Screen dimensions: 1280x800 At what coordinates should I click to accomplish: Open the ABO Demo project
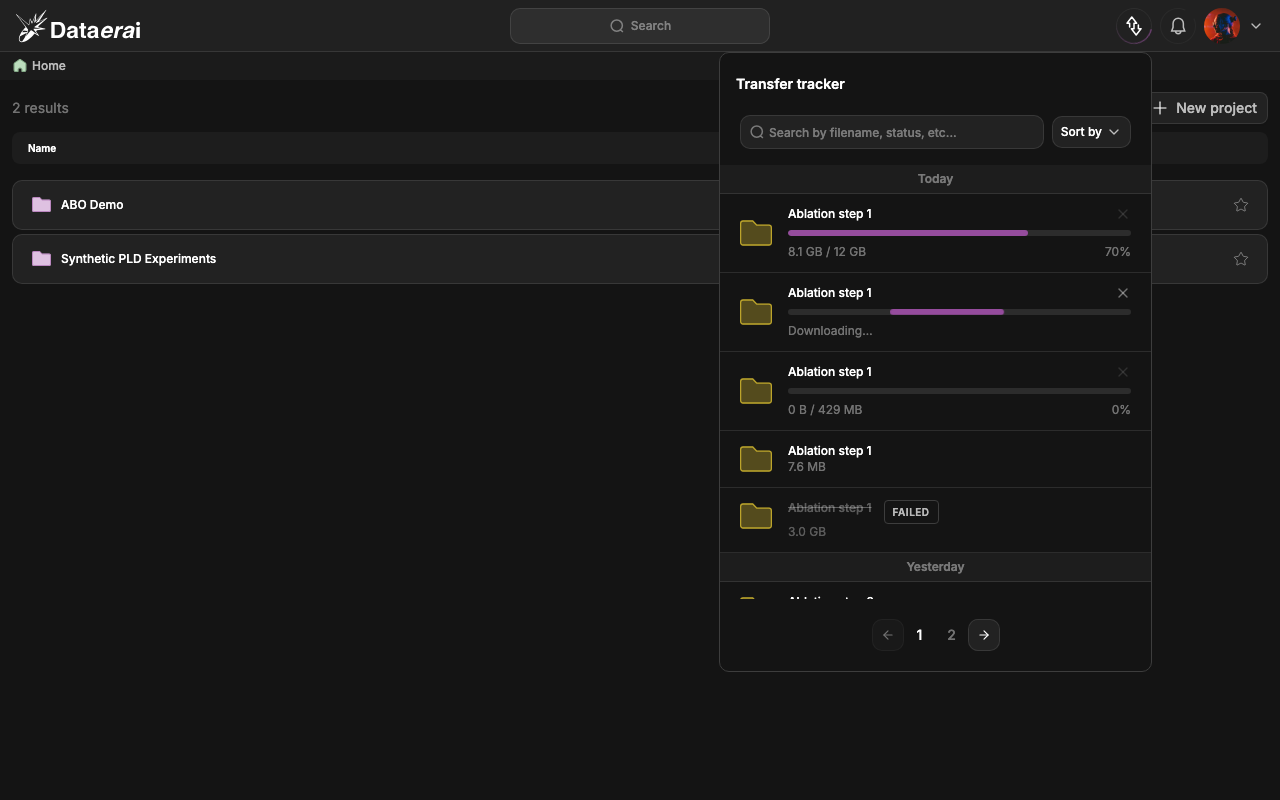pyautogui.click(x=92, y=205)
